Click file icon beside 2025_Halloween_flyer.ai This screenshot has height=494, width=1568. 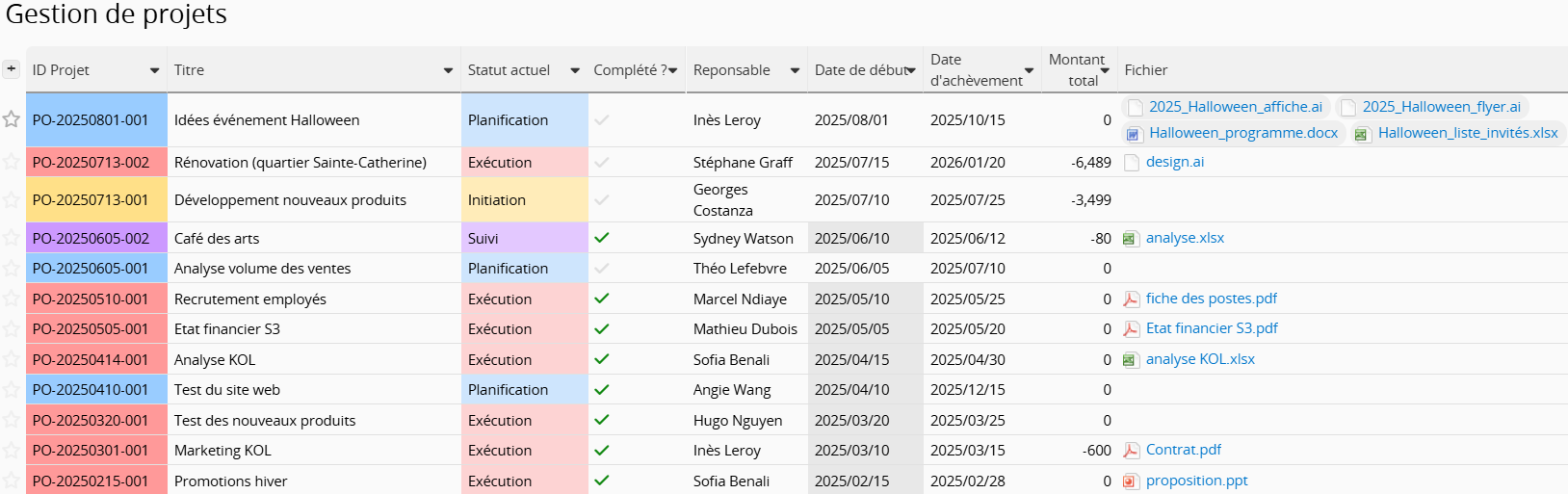(1348, 107)
